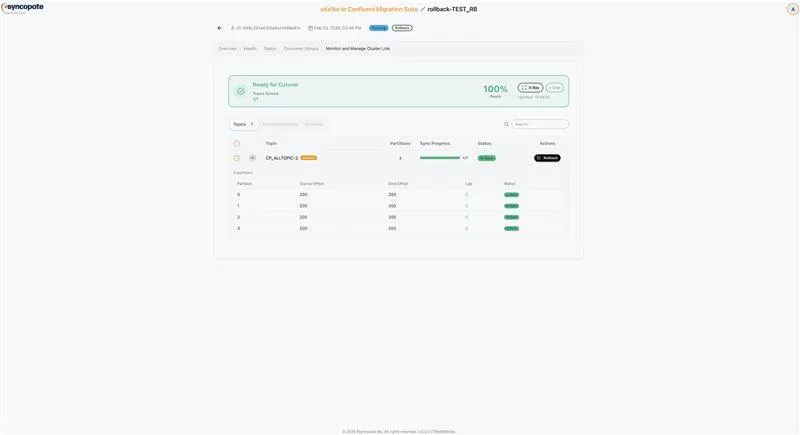Click the back arrow icon
Image resolution: width=800 pixels, height=435 pixels.
point(220,28)
